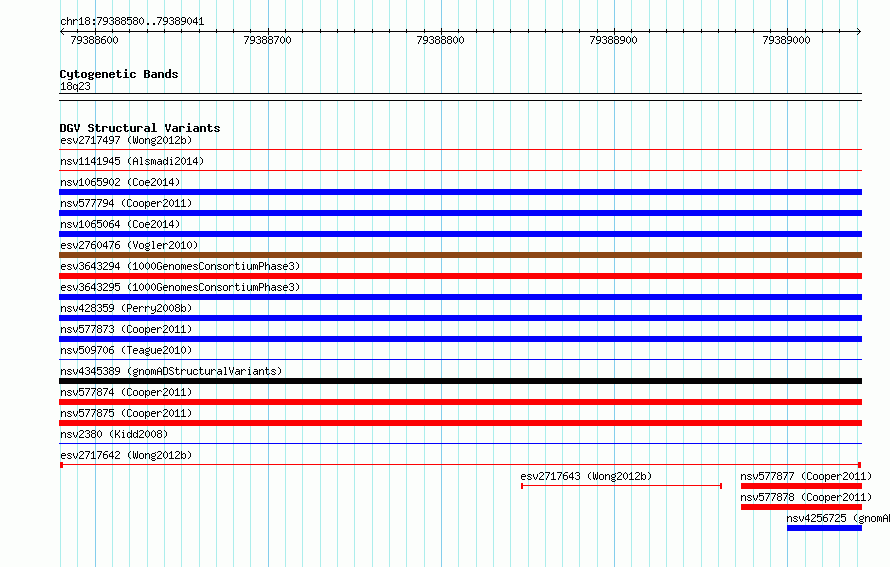Open nsv577794 (Cooper2011) variant label
Image resolution: width=890 pixels, height=567 pixels.
click(126, 203)
